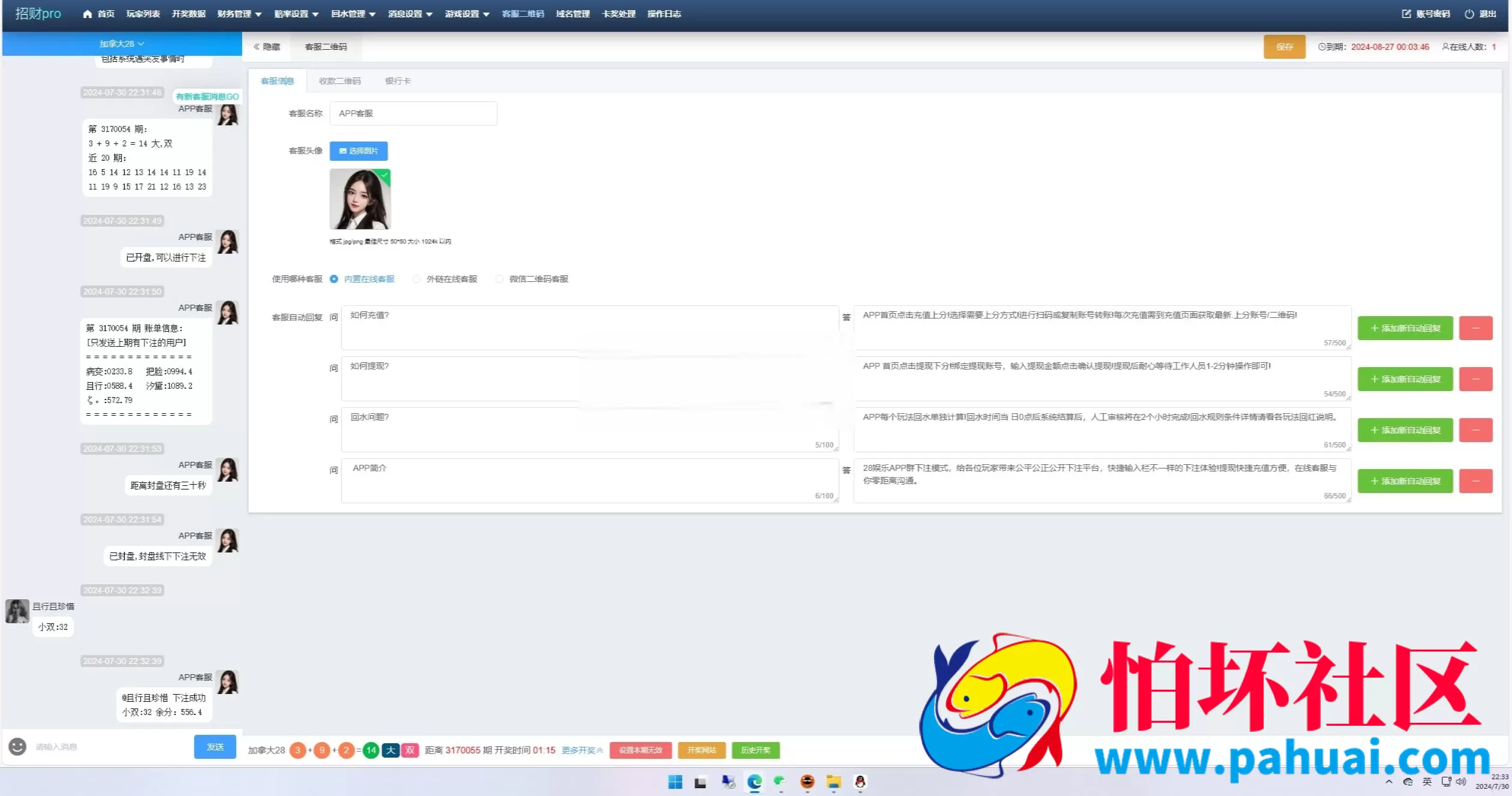This screenshot has width=1512, height=796.
Task: Open File Explorer from the taskbar
Action: tap(833, 782)
